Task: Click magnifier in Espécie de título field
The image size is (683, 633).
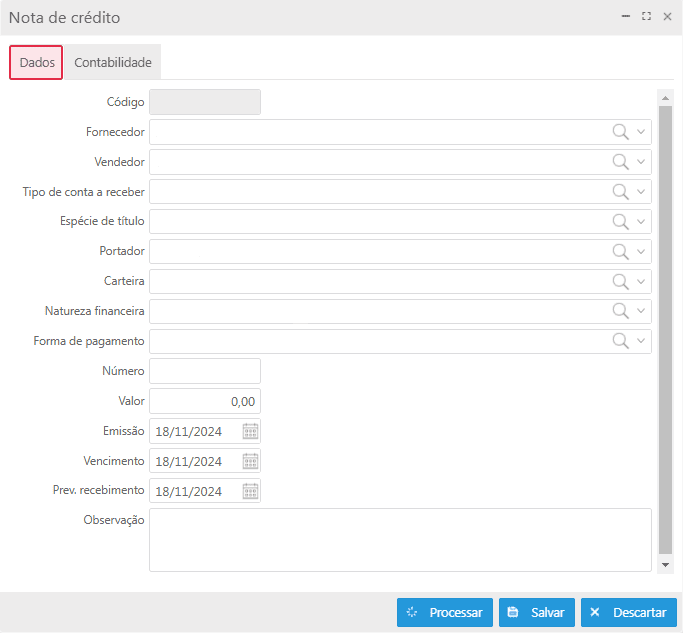Action: pyautogui.click(x=620, y=222)
